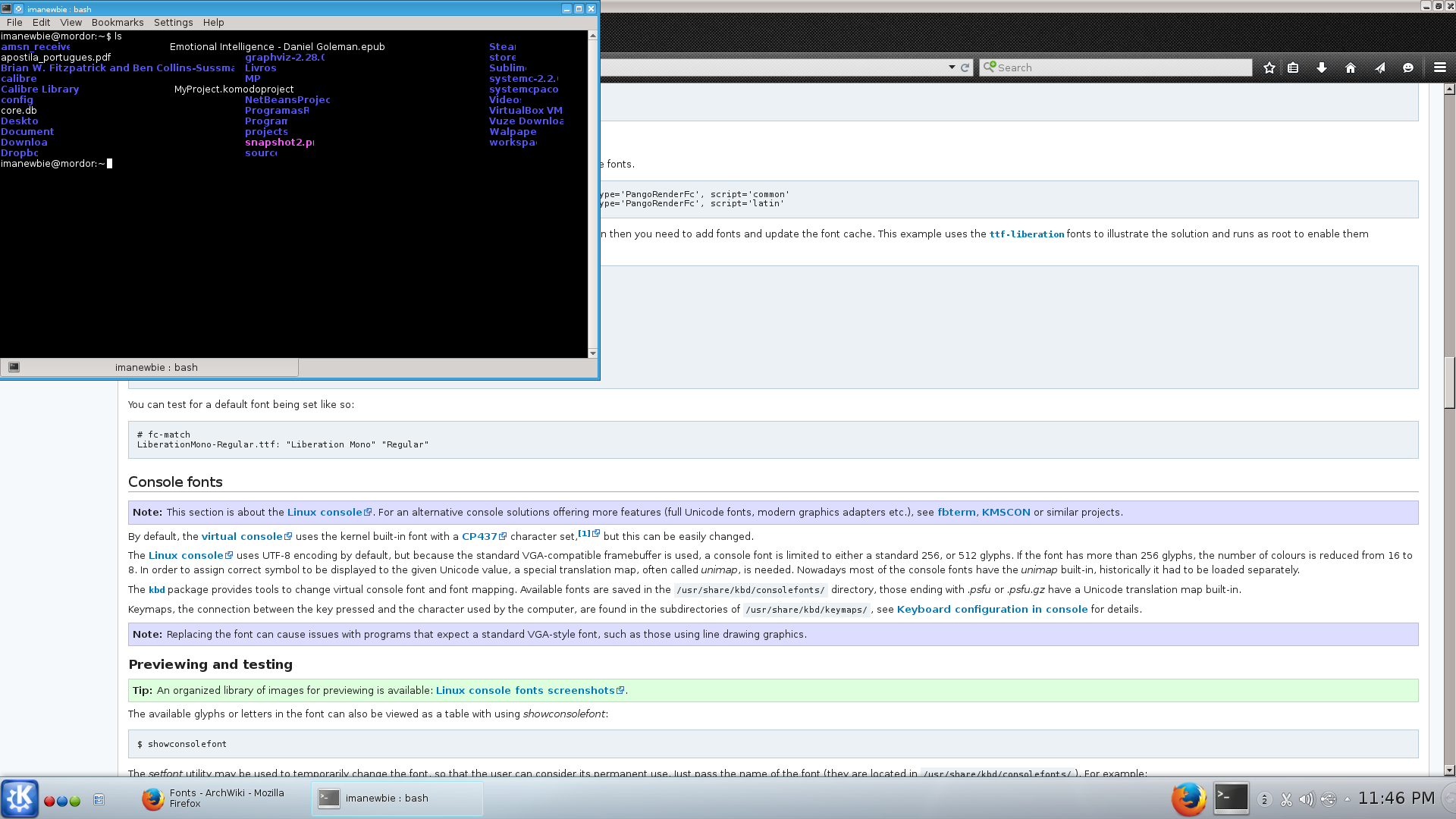Launch terminal from the panel quick launcher
This screenshot has width=1456, height=819.
pyautogui.click(x=1232, y=798)
